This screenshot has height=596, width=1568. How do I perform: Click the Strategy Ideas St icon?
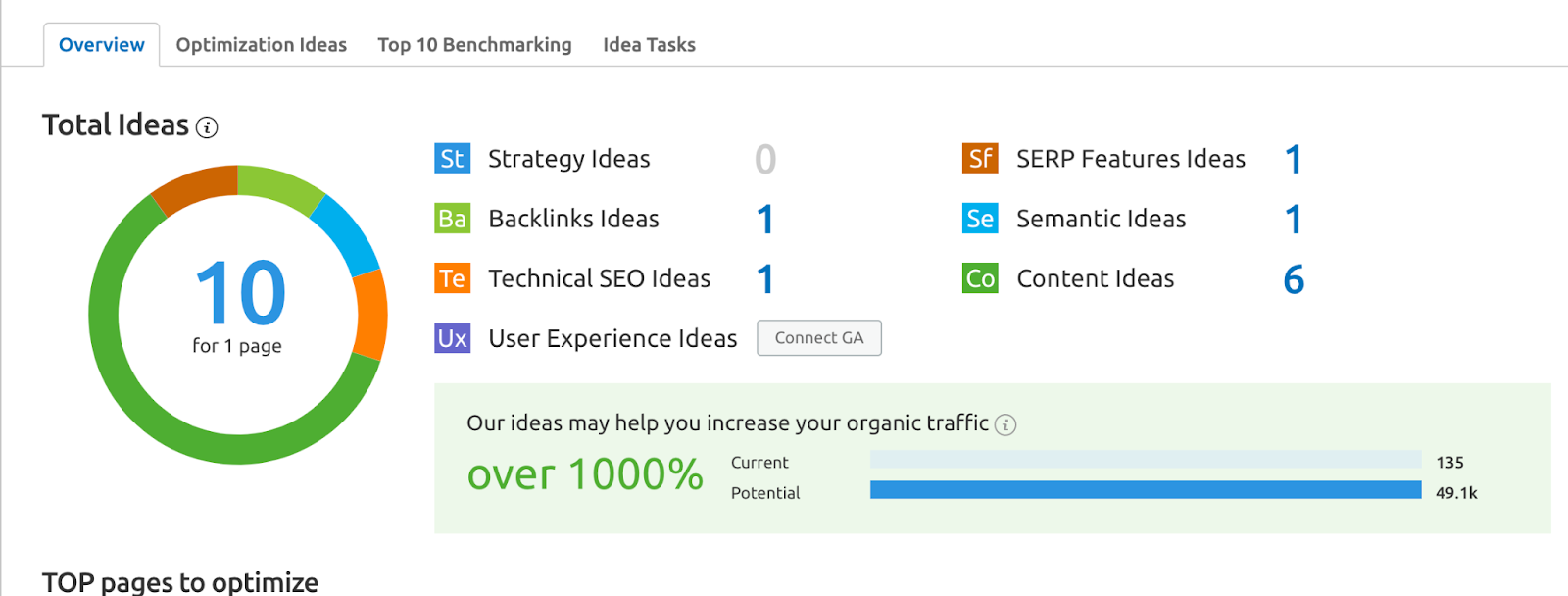[452, 159]
